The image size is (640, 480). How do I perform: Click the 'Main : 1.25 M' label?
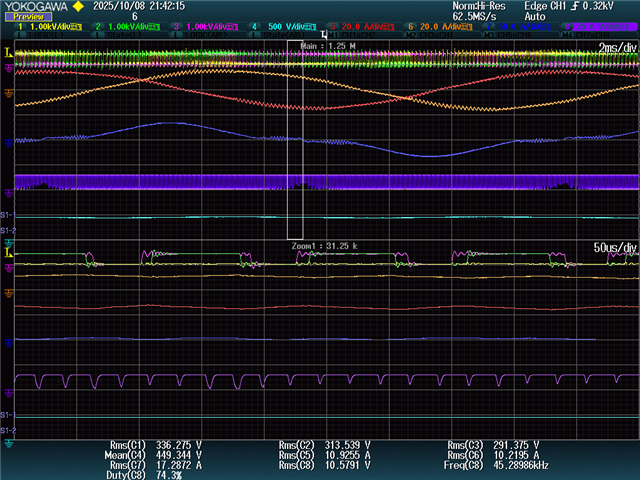tap(328, 46)
